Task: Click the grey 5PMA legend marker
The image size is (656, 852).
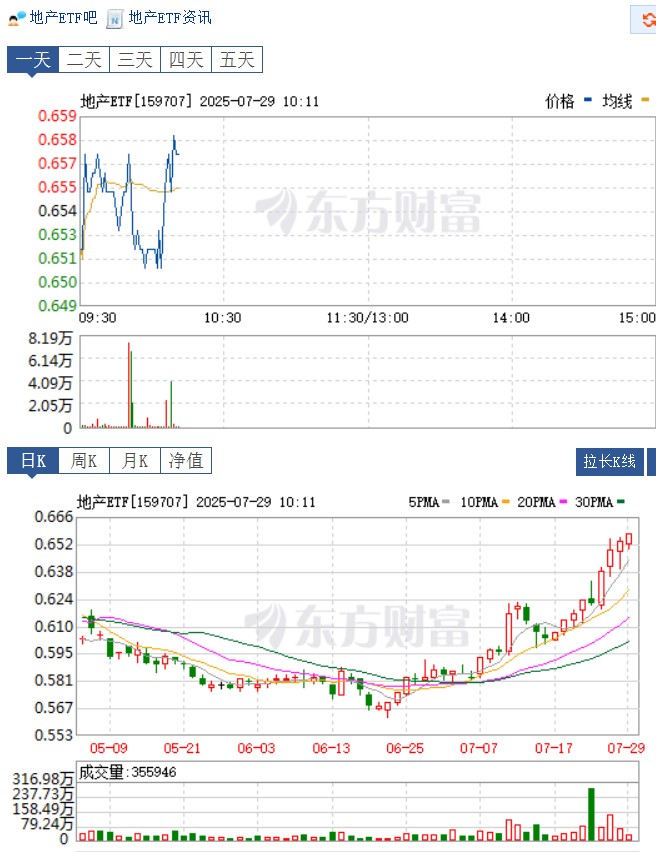Action: (446, 502)
